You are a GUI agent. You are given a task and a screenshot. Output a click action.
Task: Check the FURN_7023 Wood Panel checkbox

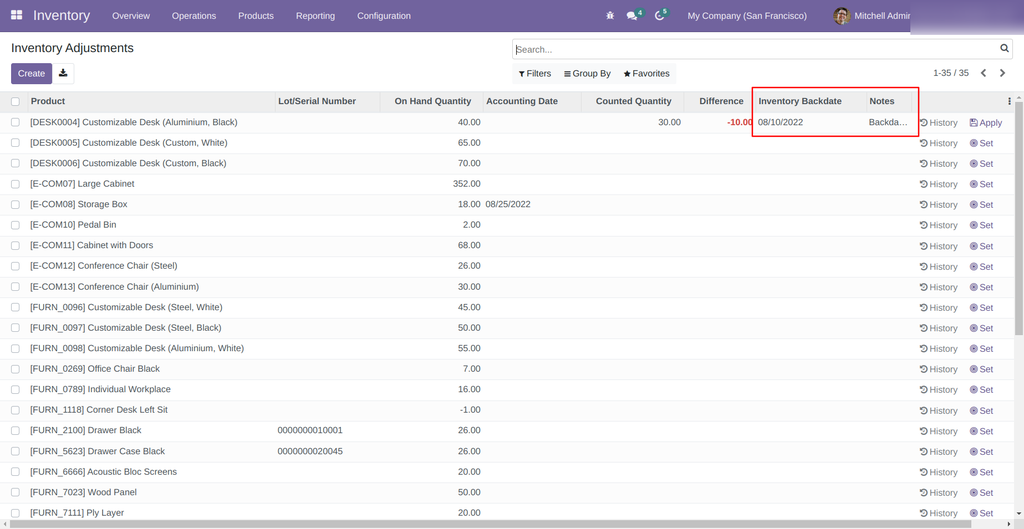[15, 492]
